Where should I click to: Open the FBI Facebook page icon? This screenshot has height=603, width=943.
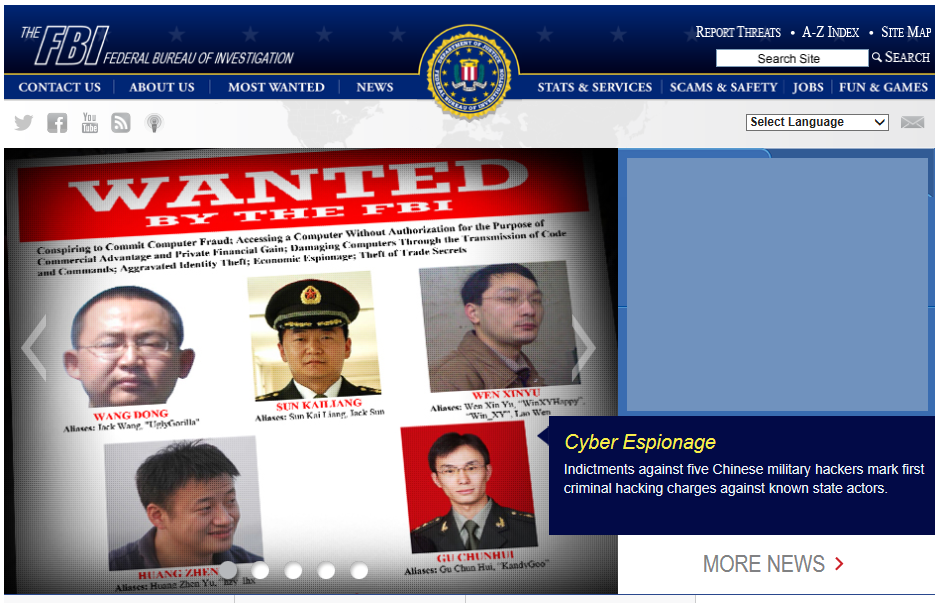coord(57,123)
